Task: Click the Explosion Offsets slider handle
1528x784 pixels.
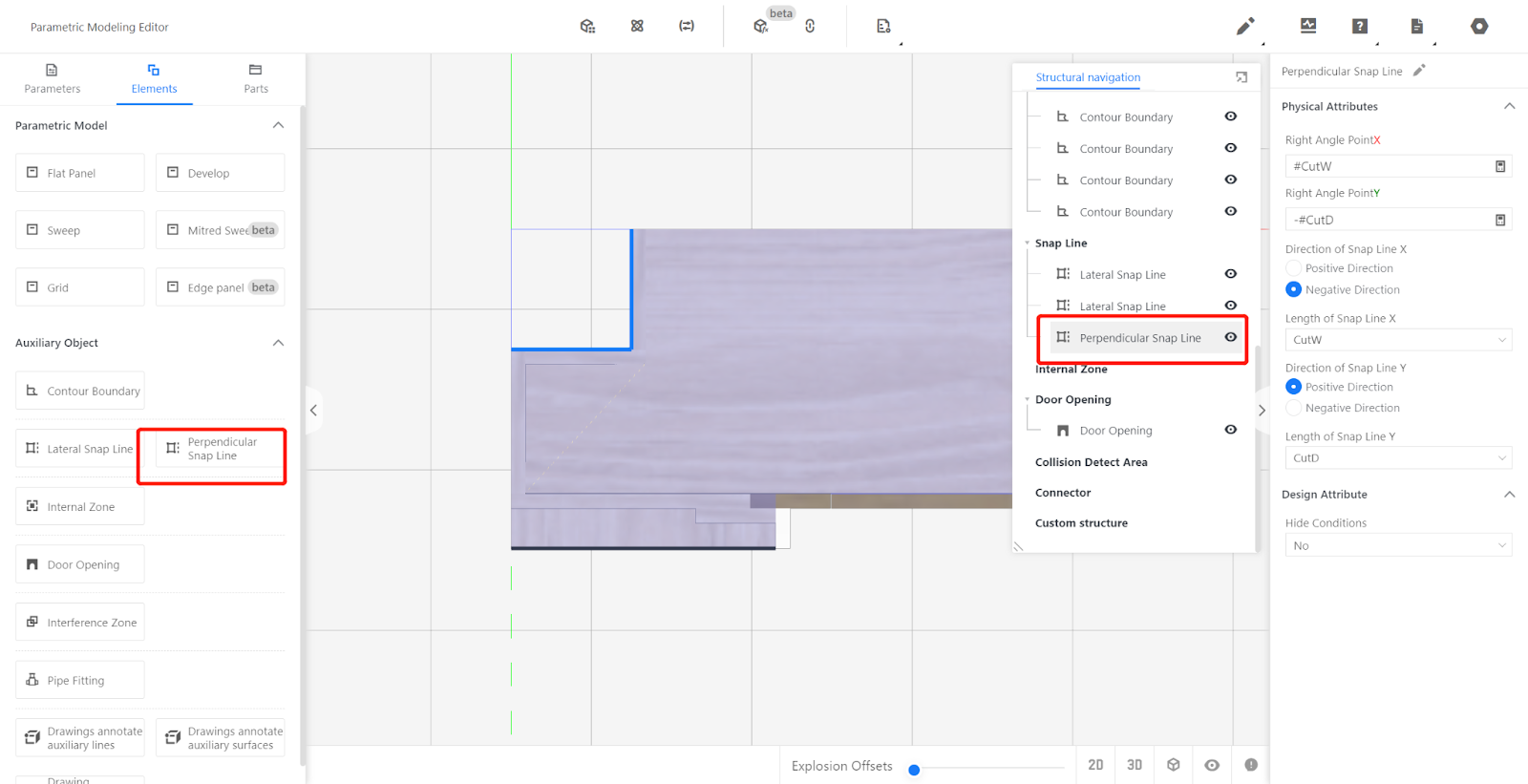Action: [914, 770]
